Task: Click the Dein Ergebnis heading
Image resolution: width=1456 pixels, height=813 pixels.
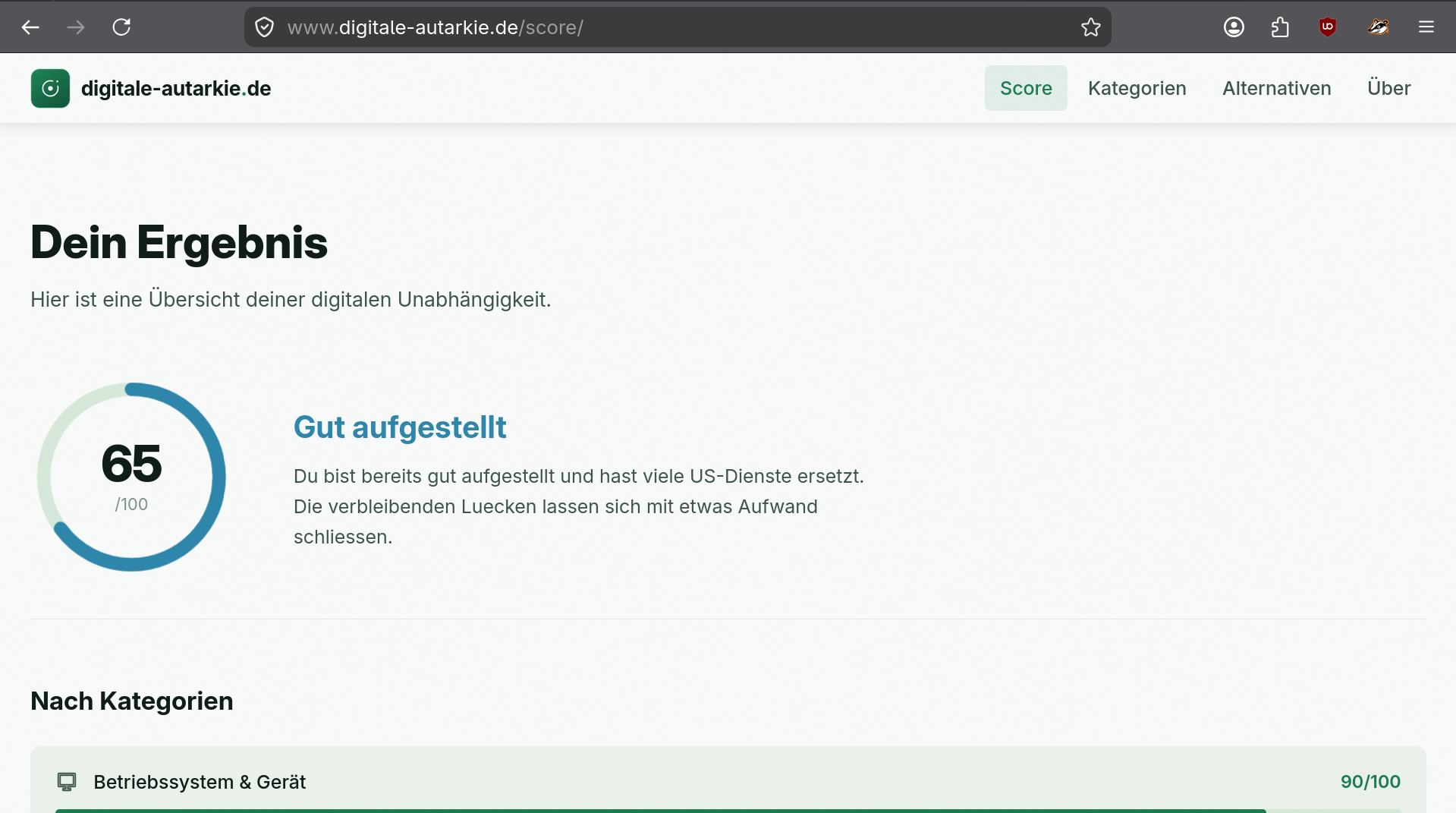Action: [179, 243]
